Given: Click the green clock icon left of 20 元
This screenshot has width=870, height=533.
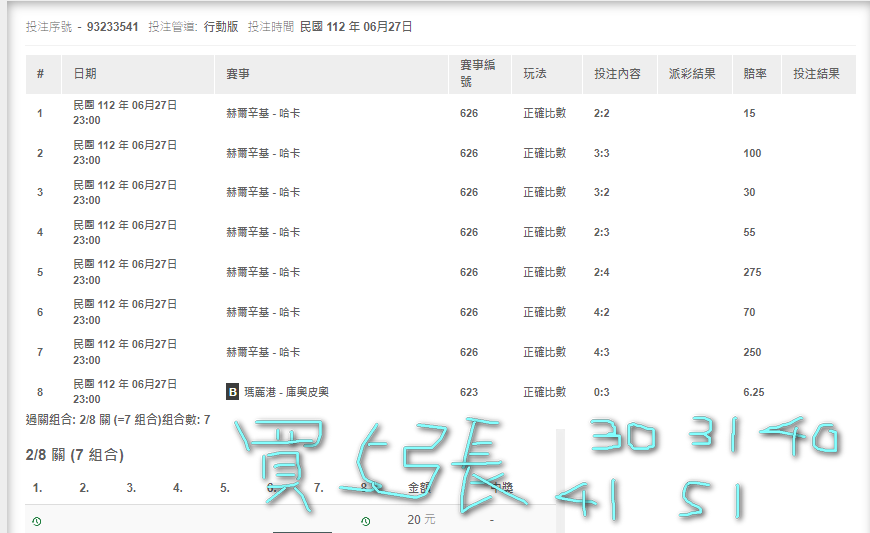Looking at the screenshot, I should [x=366, y=521].
